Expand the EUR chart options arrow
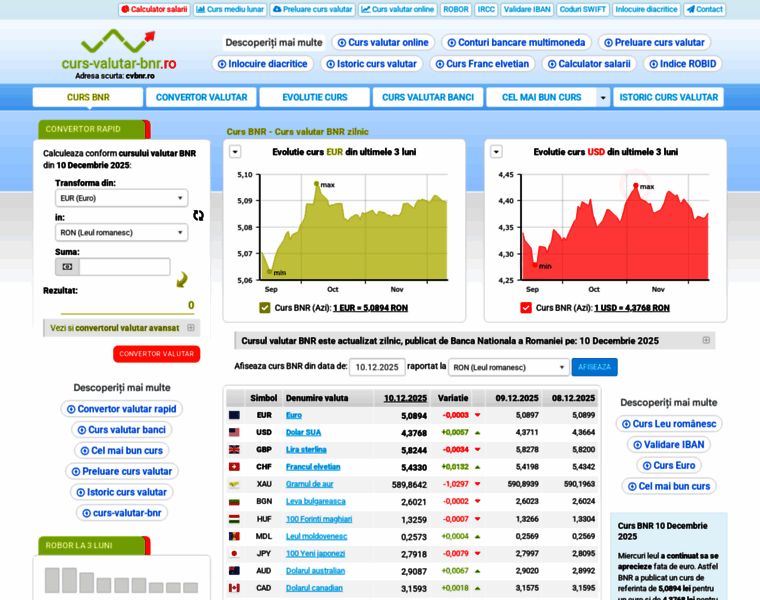 pos(235,152)
